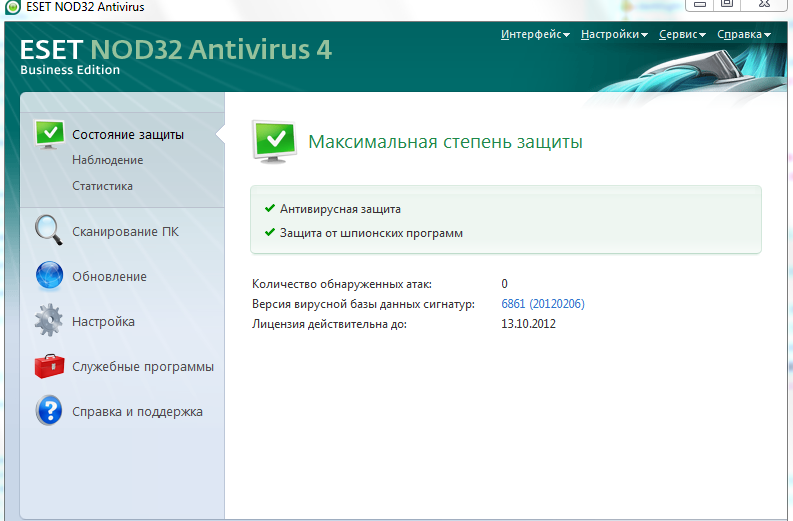
Task: Open Справка и поддержка section
Action: point(138,412)
